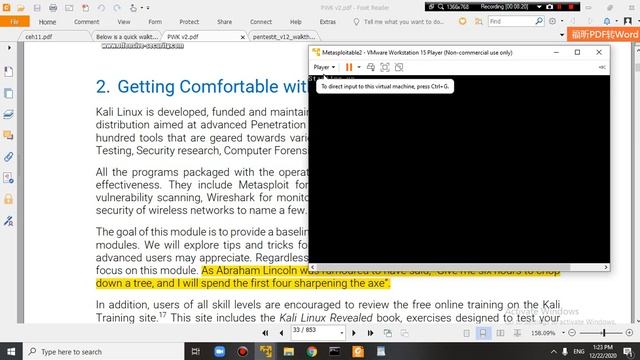The image size is (640, 360).
Task: Select the touch mode hand icon
Action: (133, 7)
